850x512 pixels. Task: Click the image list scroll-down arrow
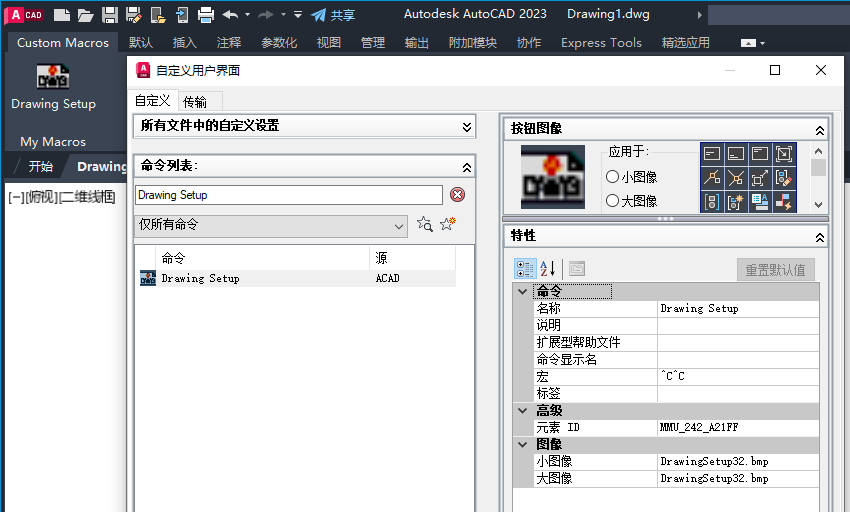point(819,205)
